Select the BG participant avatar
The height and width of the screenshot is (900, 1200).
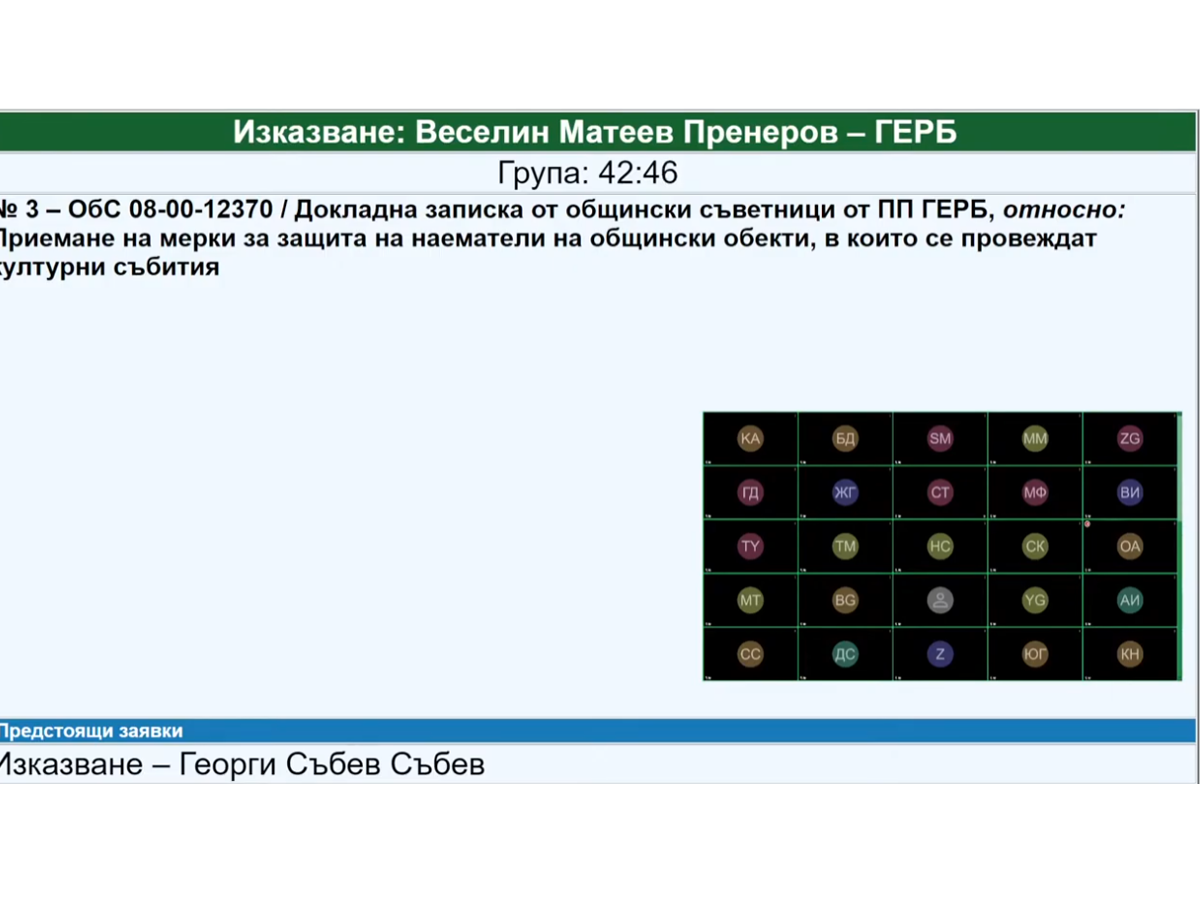click(845, 600)
